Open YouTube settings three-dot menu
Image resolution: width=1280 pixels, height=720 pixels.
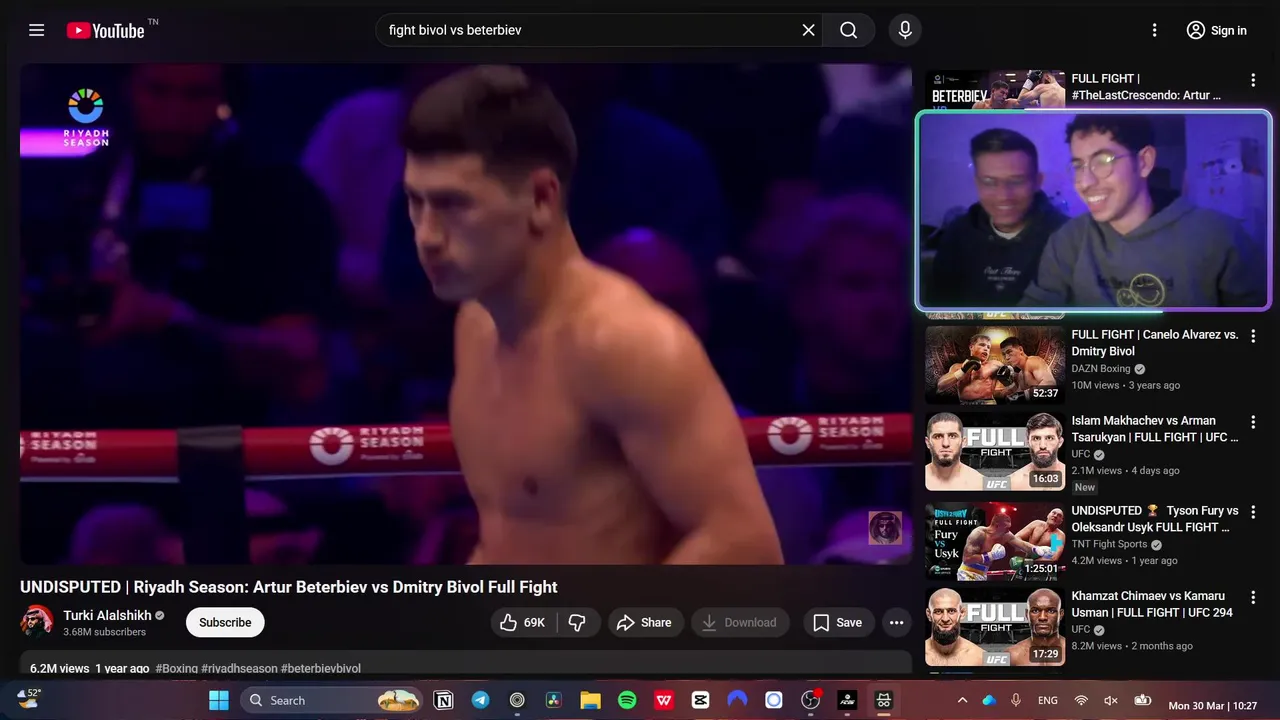coord(1155,30)
